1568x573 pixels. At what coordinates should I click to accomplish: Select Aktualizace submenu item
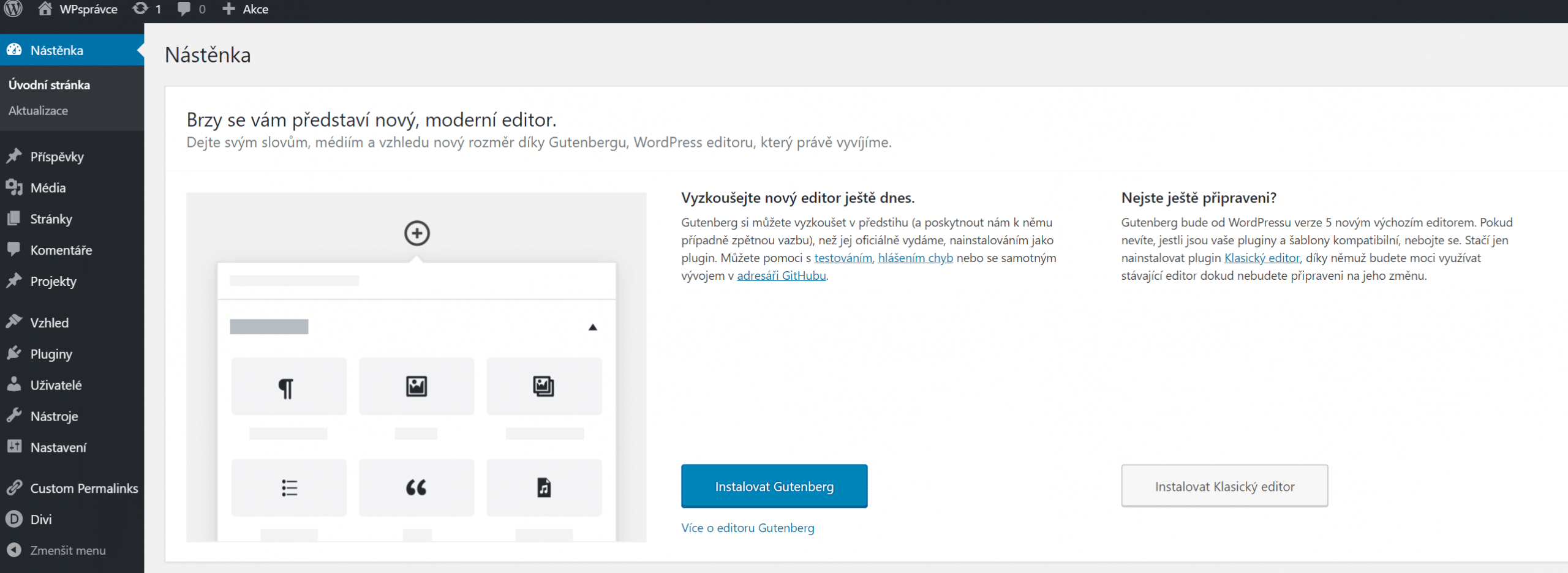[x=38, y=111]
